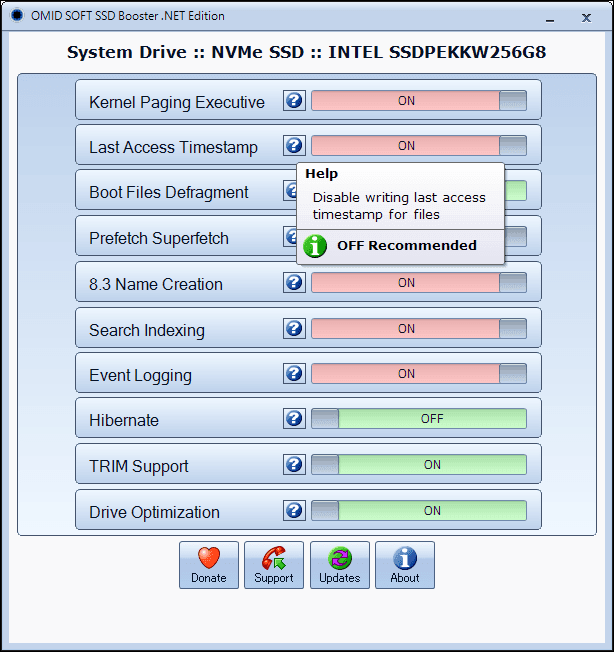Click the 'Disable writing last access' description

pyautogui.click(x=399, y=206)
